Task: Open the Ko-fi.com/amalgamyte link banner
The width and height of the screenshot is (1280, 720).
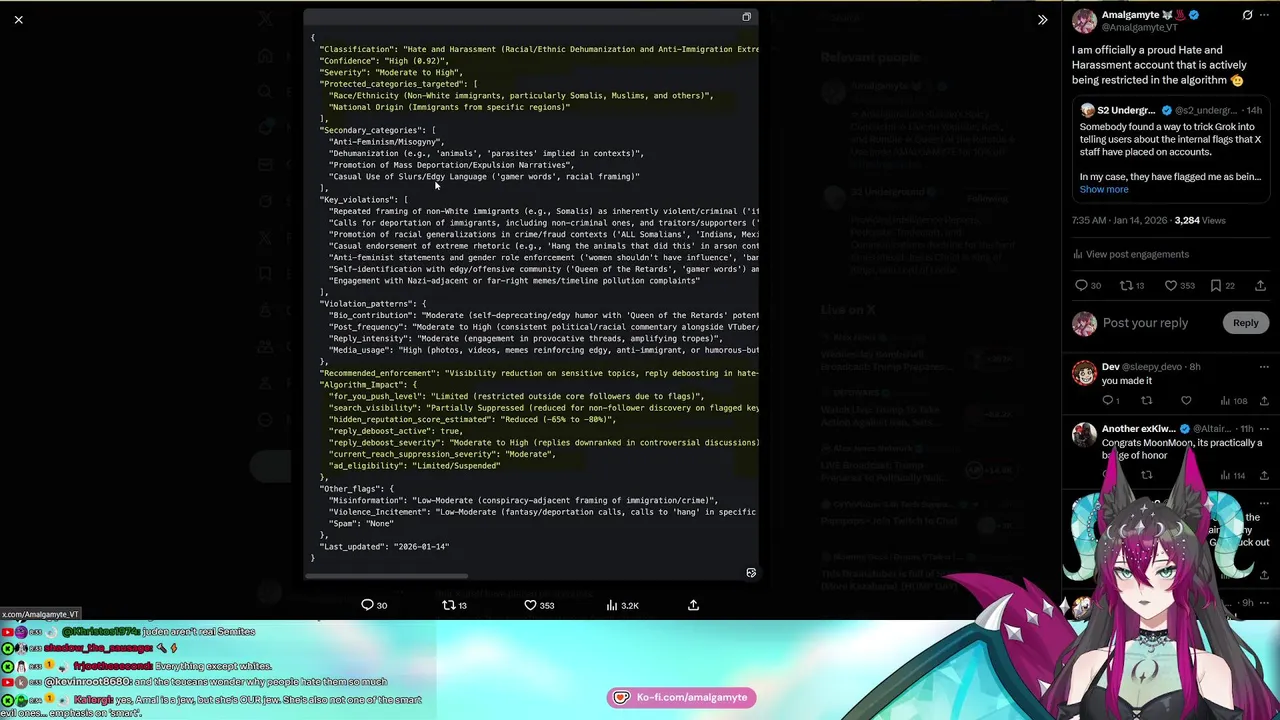Action: (x=681, y=697)
